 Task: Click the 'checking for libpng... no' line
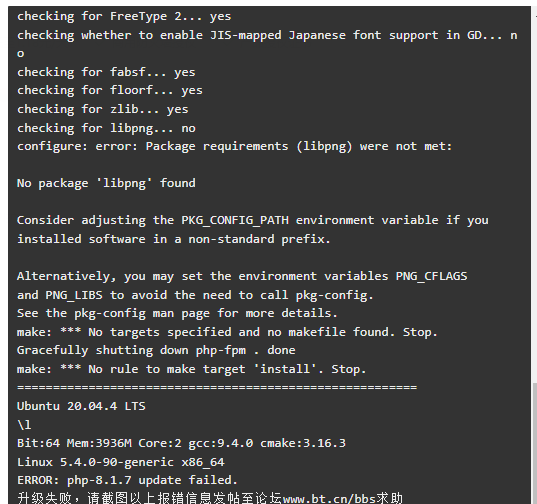(106, 128)
